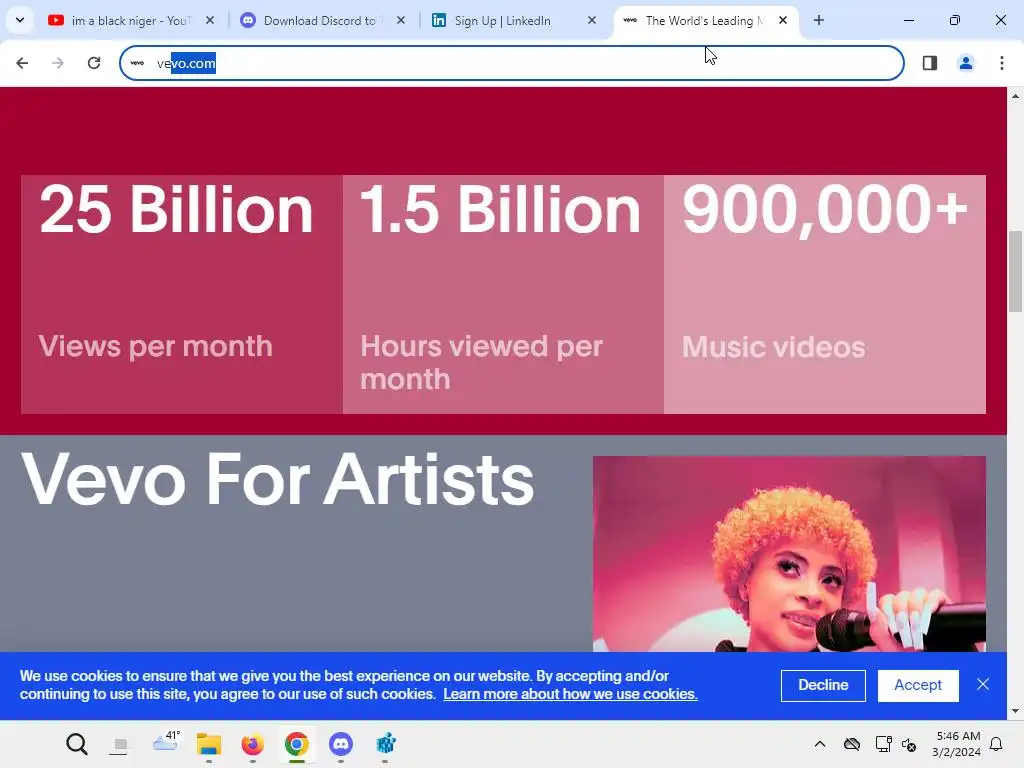The height and width of the screenshot is (768, 1024).
Task: Open Chrome three-dot menu
Action: (x=1001, y=63)
